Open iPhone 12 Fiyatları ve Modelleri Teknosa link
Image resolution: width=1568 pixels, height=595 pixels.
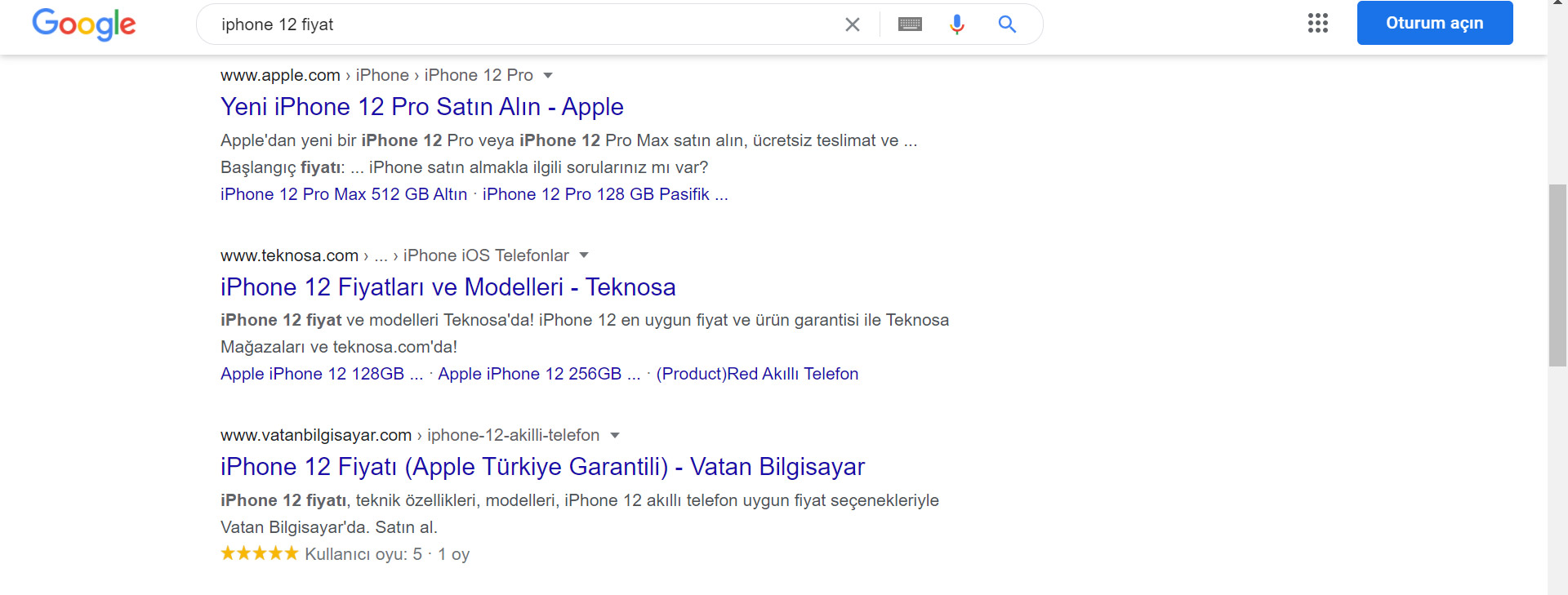pyautogui.click(x=448, y=286)
